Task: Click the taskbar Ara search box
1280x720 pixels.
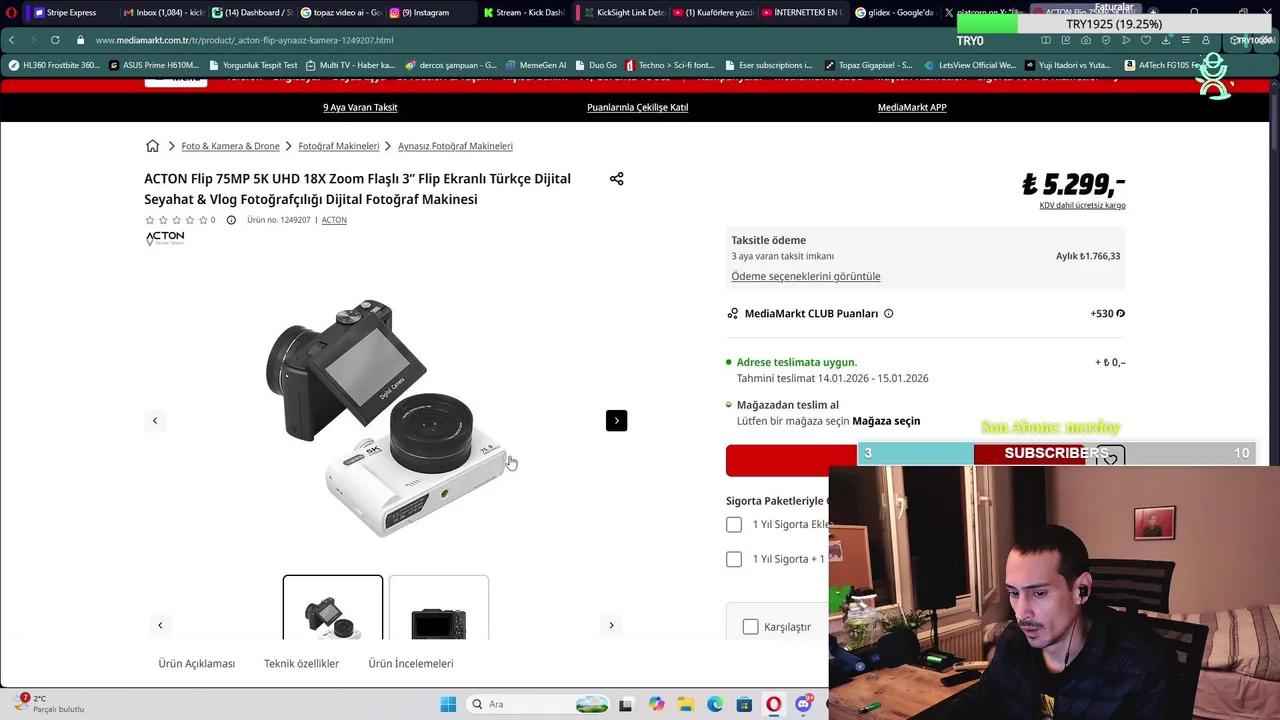Action: click(536, 704)
